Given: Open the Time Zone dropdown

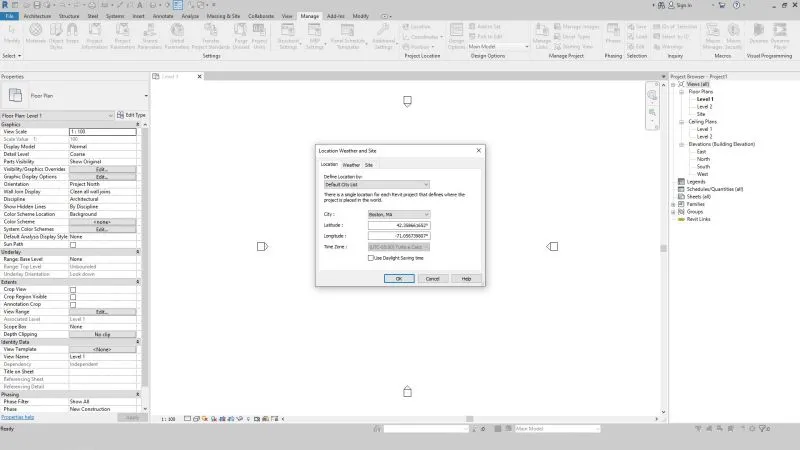Looking at the screenshot, I should pos(399,247).
